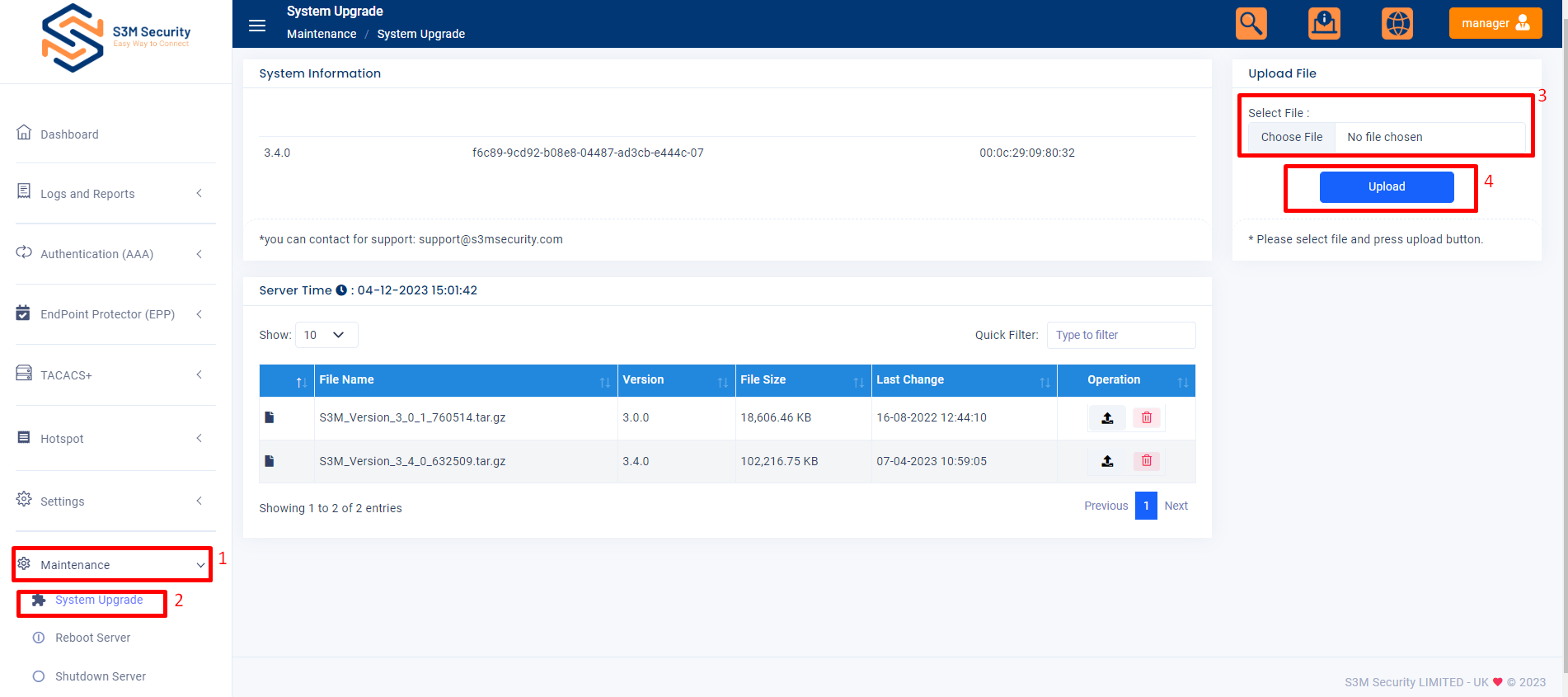The width and height of the screenshot is (1568, 697).
Task: Click the Server Time clock icon
Action: tap(341, 290)
